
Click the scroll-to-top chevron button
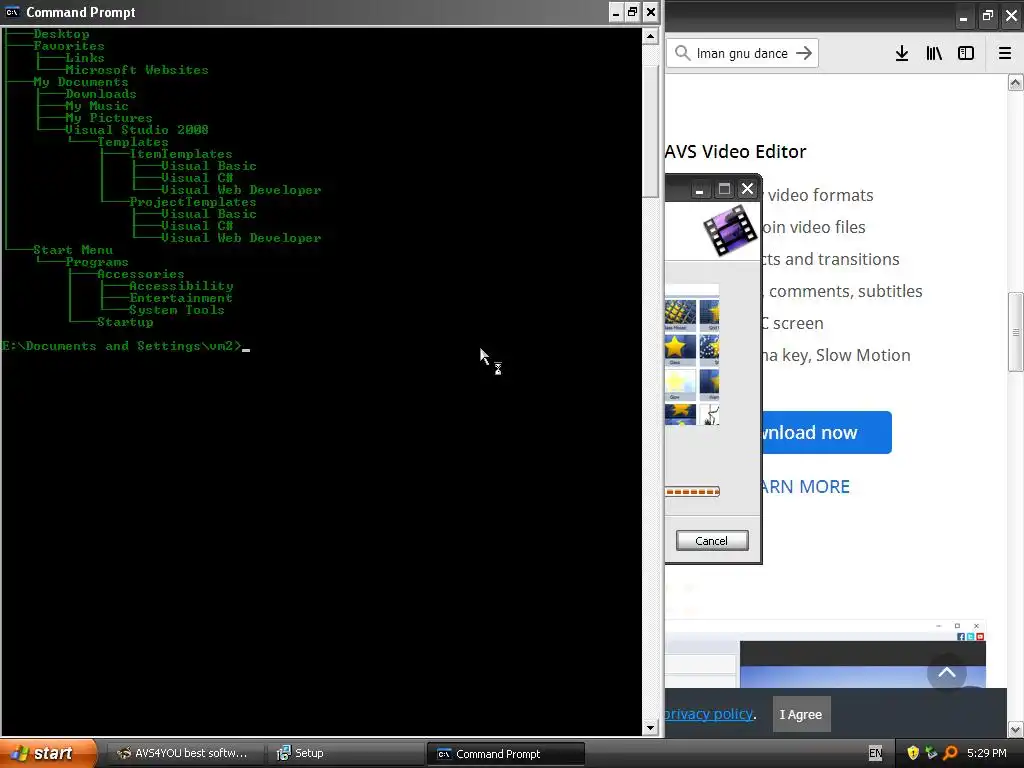(947, 673)
